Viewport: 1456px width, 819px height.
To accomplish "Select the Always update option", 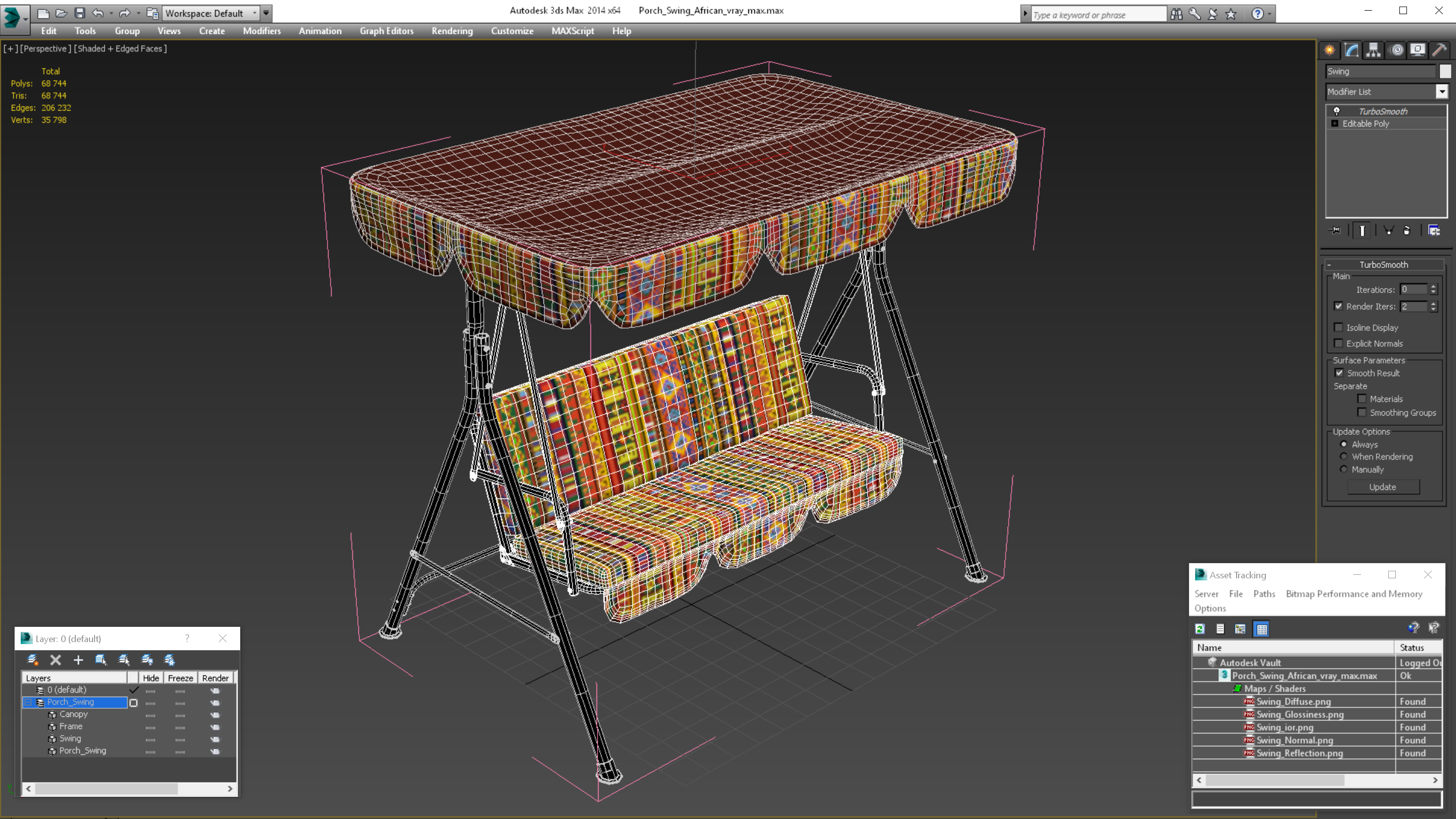I will point(1344,444).
